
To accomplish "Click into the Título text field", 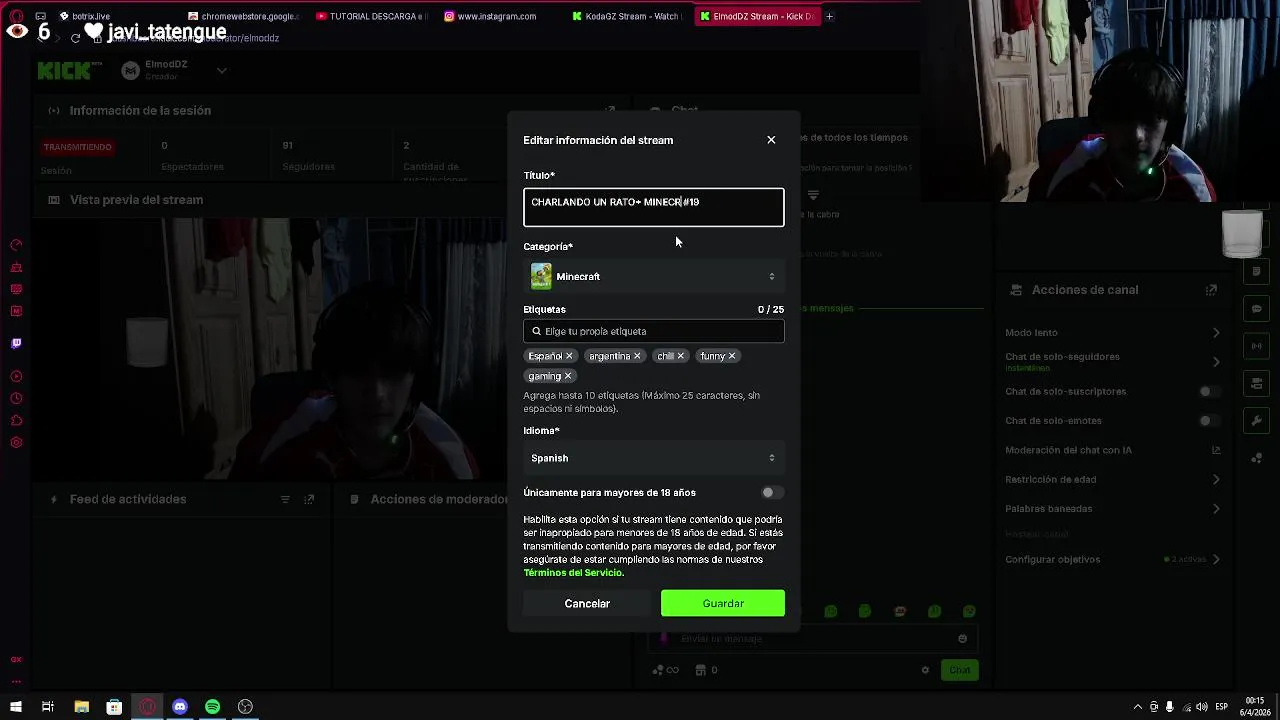I will pyautogui.click(x=653, y=207).
